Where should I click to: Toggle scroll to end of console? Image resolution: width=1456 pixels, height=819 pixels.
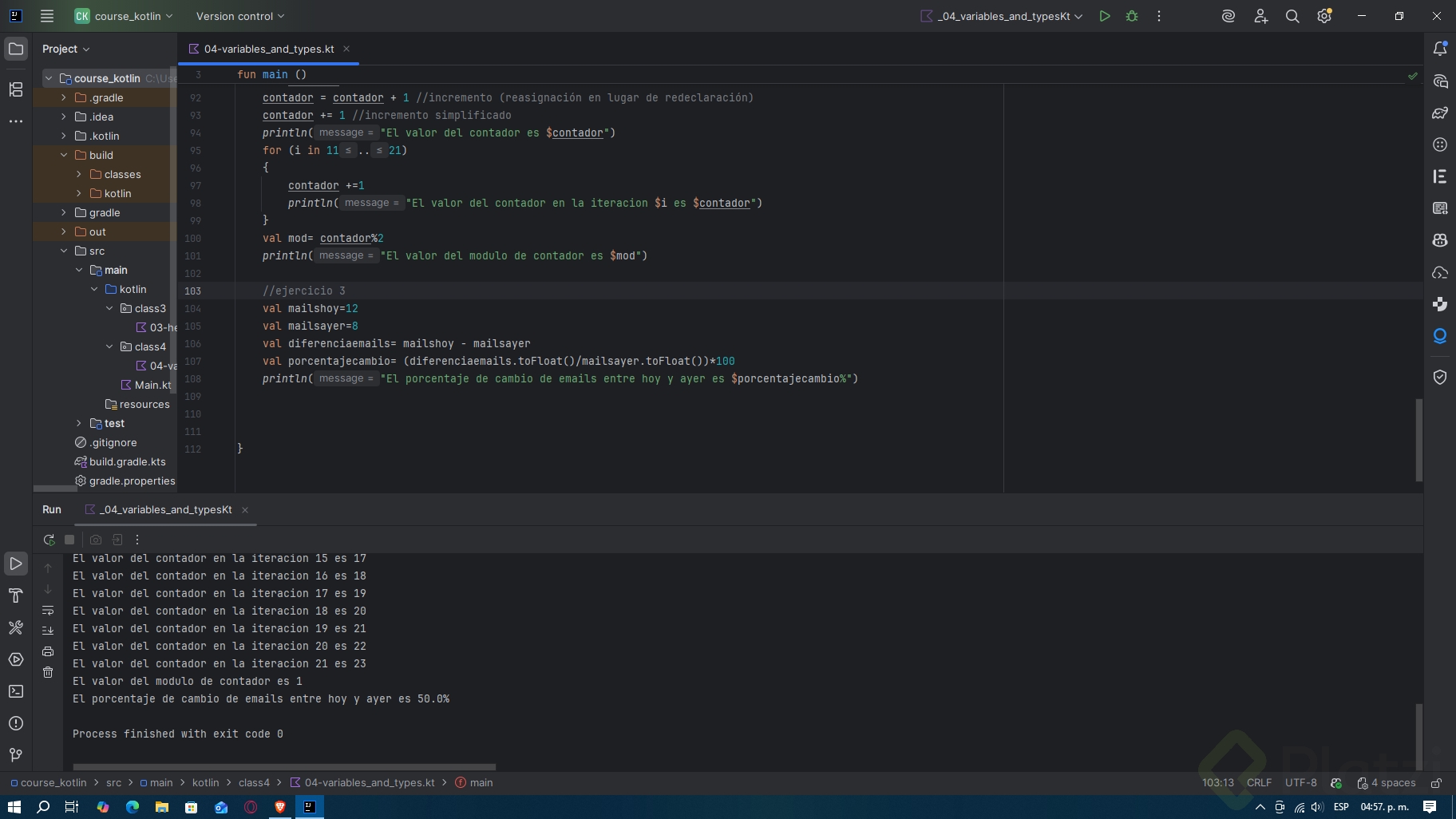point(48,631)
